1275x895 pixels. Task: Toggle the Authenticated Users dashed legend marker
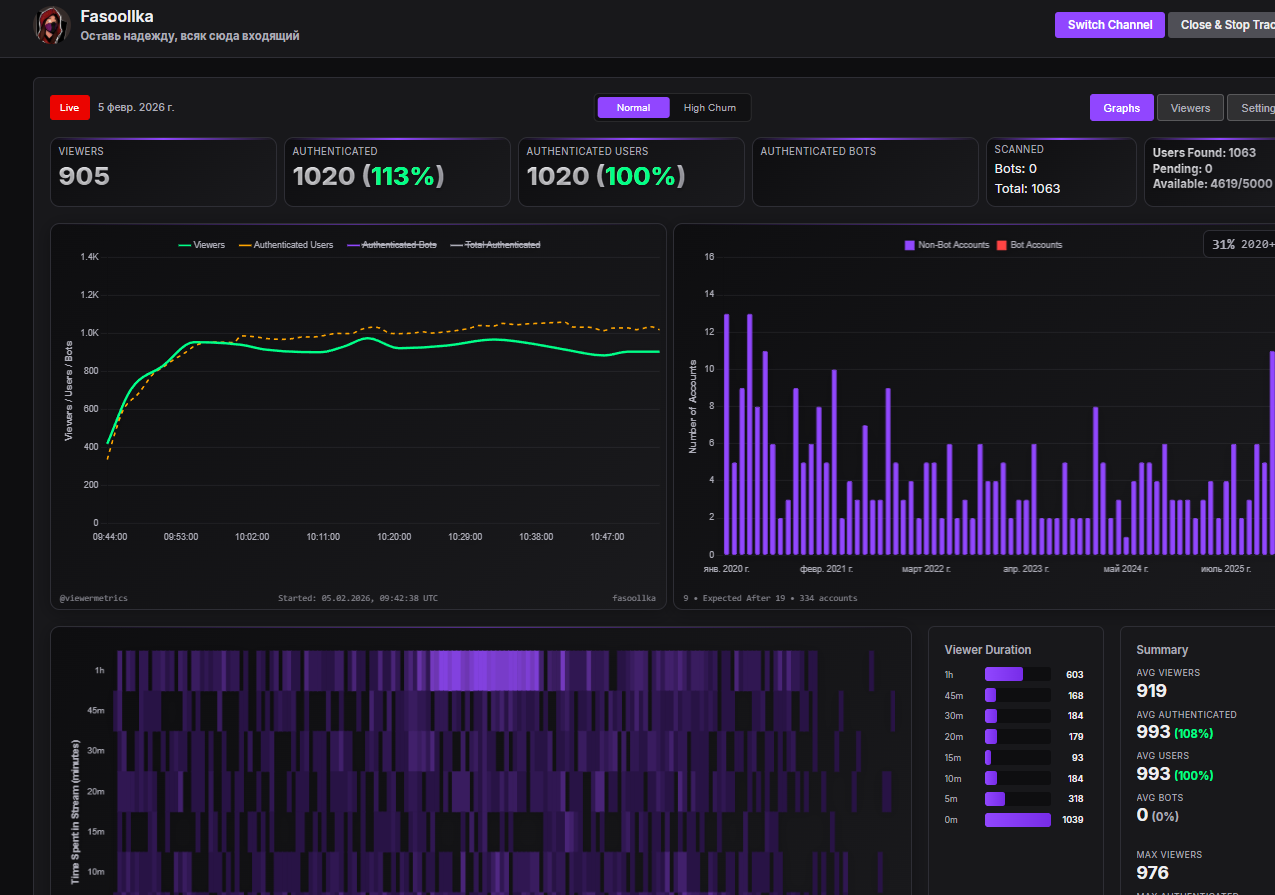(245, 245)
